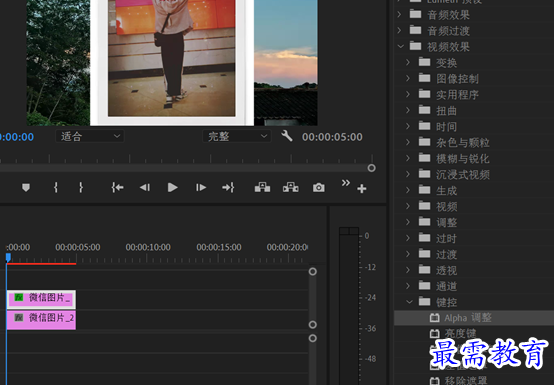
Task: Collapse the 键控 folder
Action: coord(409,302)
